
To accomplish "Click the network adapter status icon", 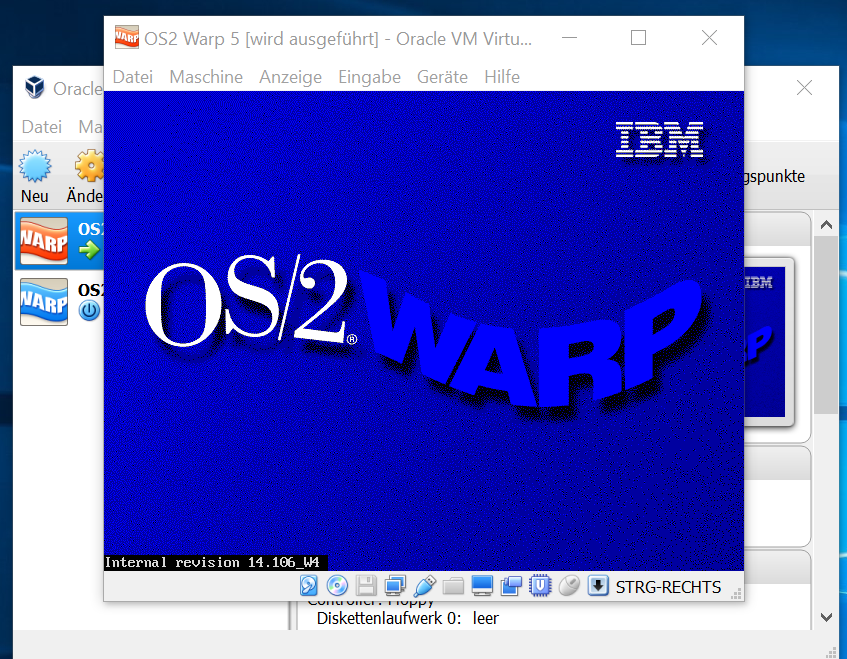I will click(395, 586).
